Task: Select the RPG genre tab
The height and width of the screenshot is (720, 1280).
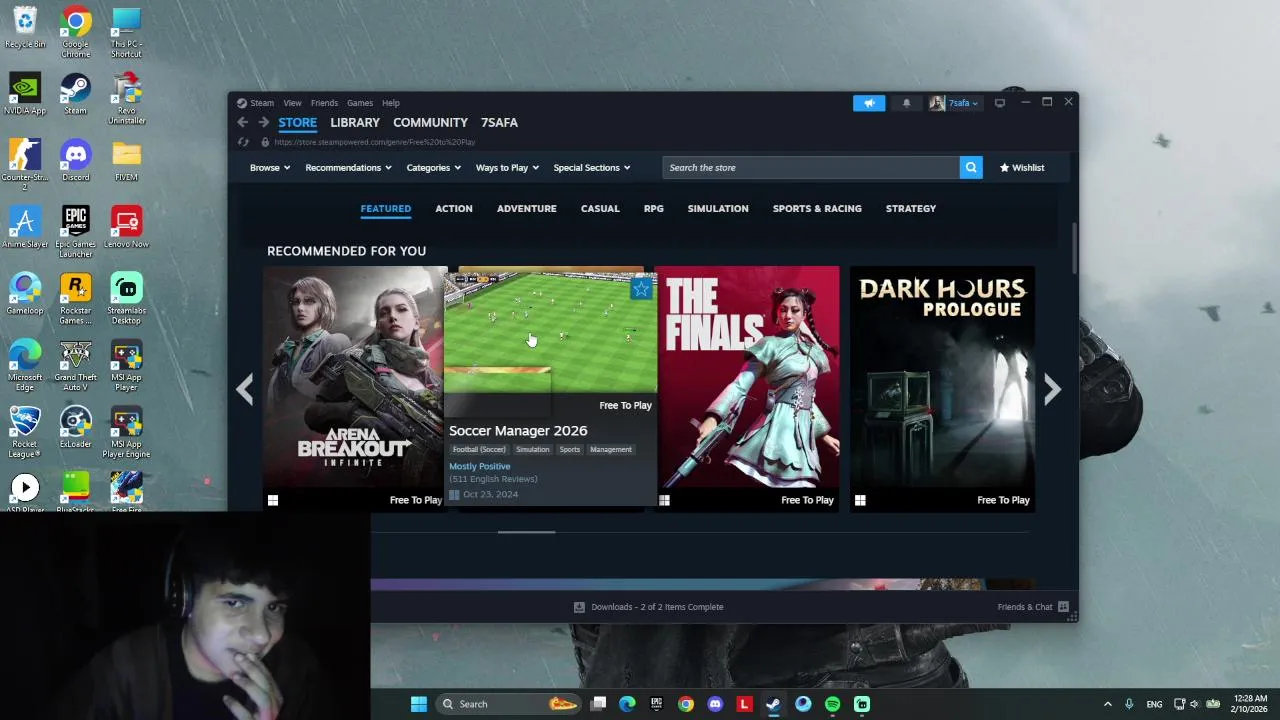Action: pos(654,209)
